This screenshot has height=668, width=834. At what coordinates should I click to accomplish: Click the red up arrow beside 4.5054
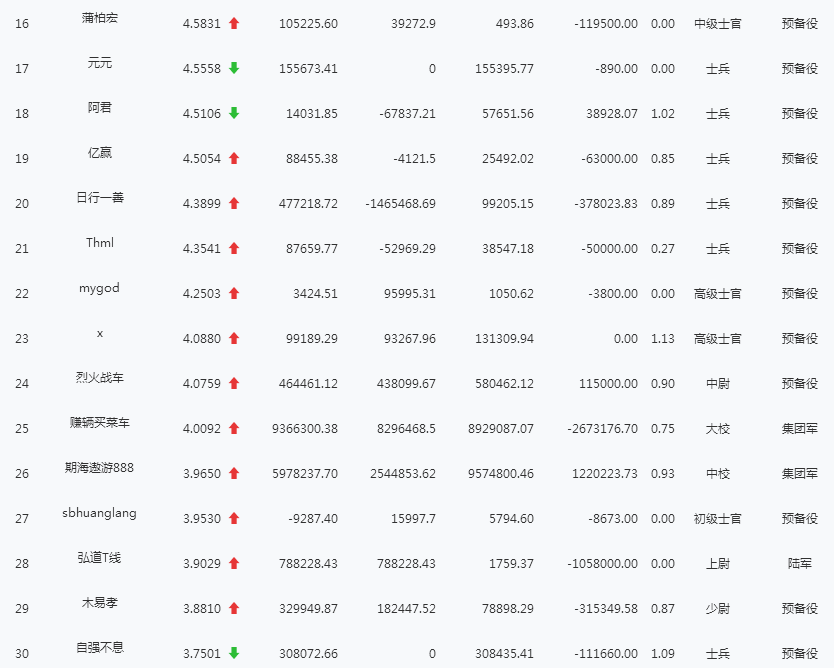tap(234, 158)
